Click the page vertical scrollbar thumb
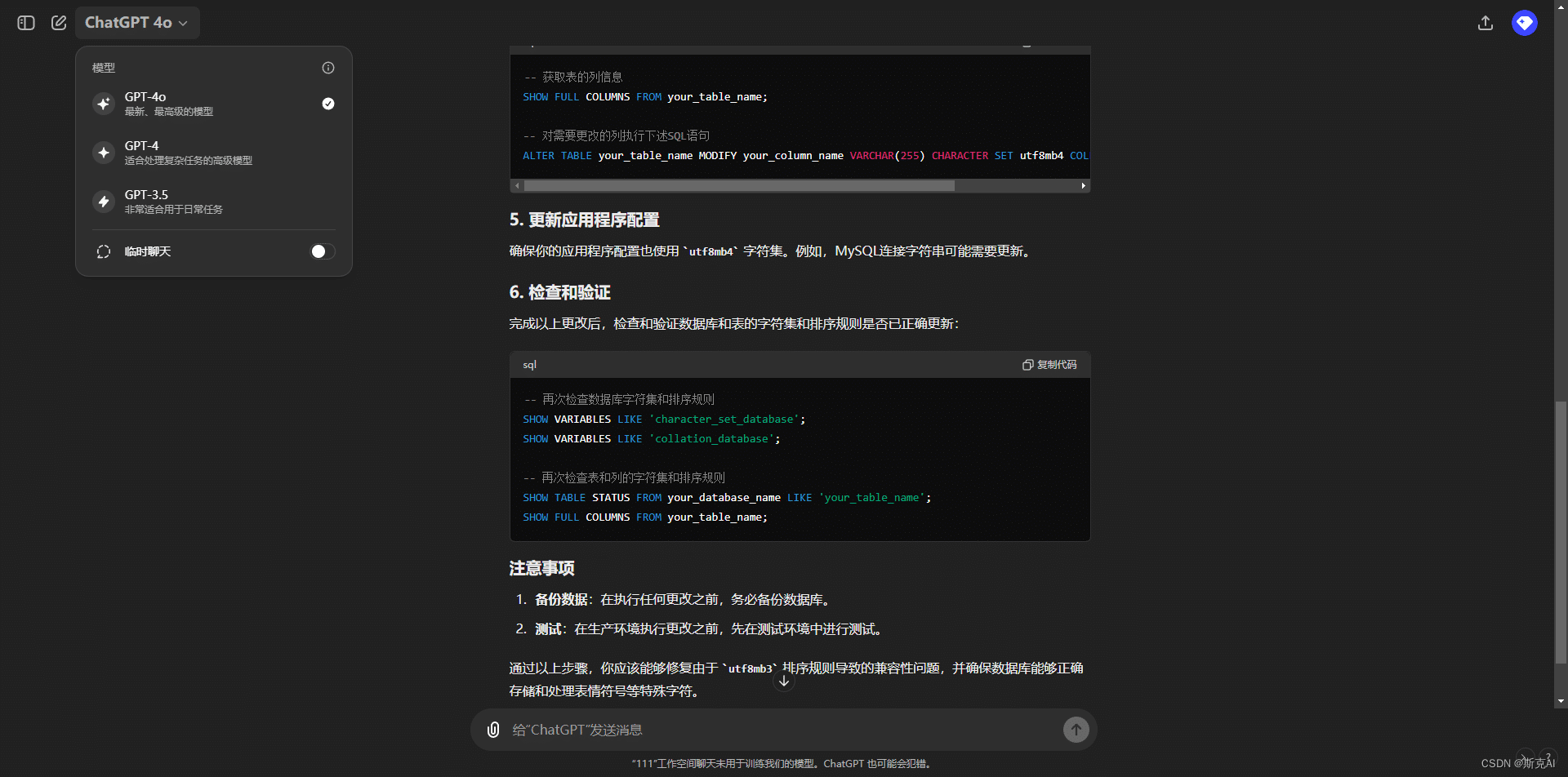 coord(1561,532)
